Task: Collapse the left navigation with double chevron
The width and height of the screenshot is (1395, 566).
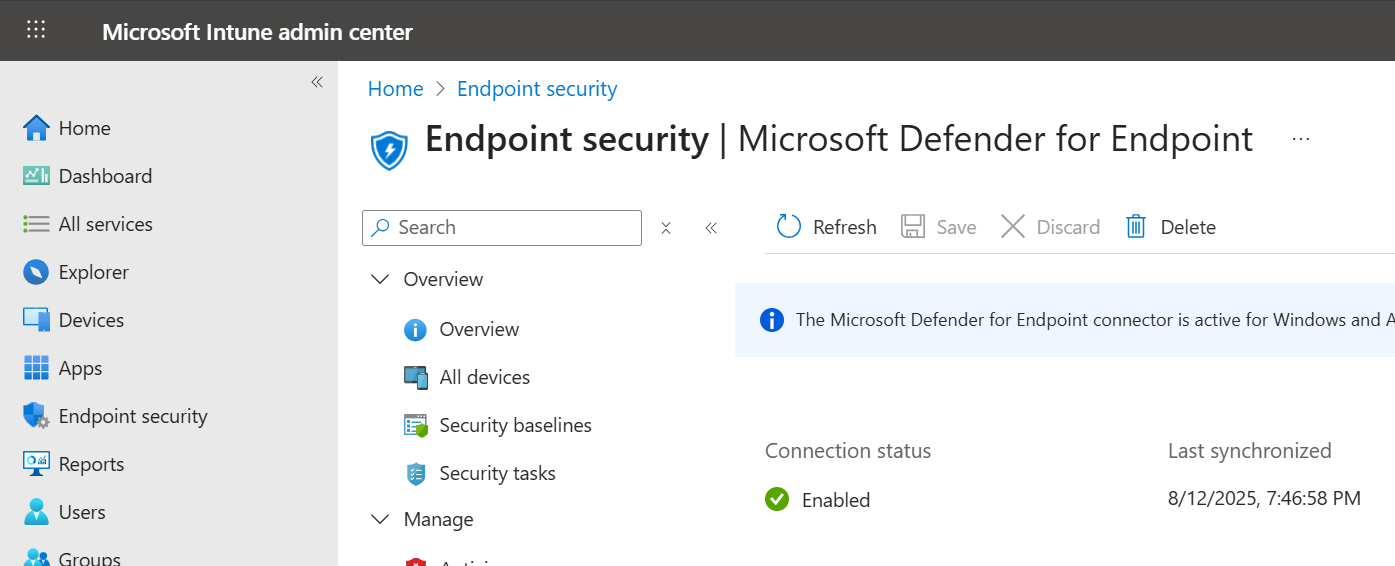Action: pyautogui.click(x=317, y=82)
